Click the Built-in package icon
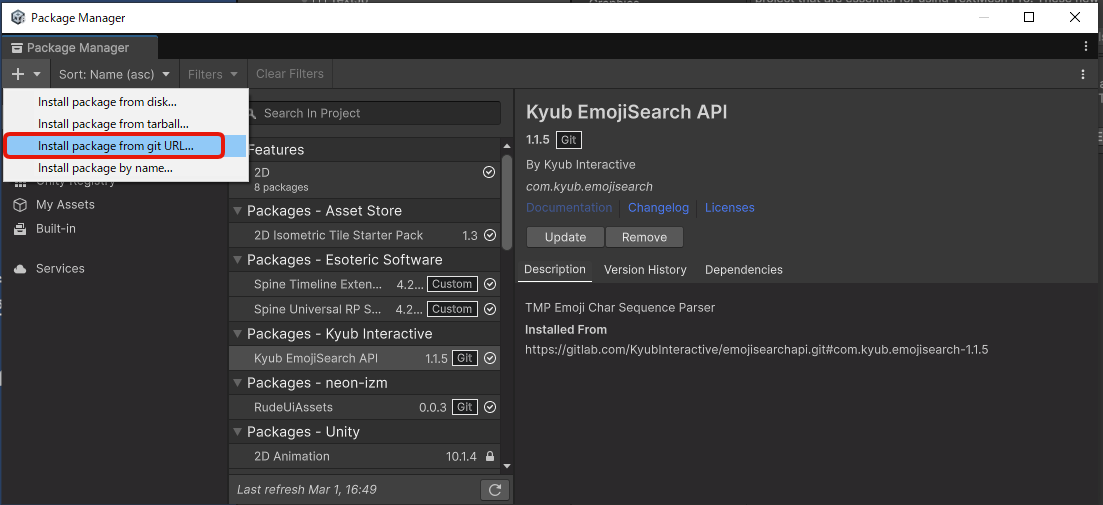 pyautogui.click(x=20, y=229)
